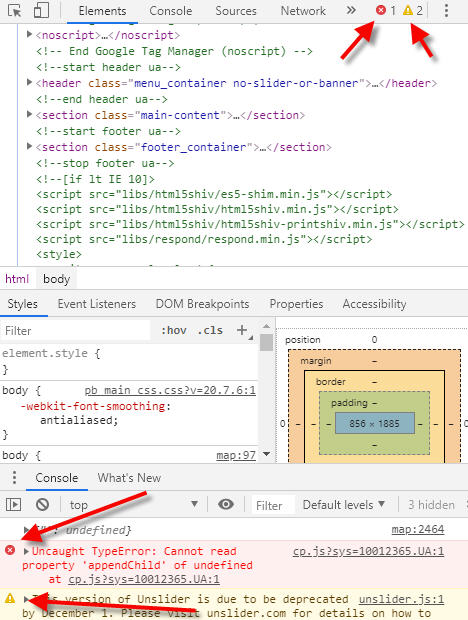468x620 pixels.
Task: Toggle the .cls class editor
Action: pos(210,330)
